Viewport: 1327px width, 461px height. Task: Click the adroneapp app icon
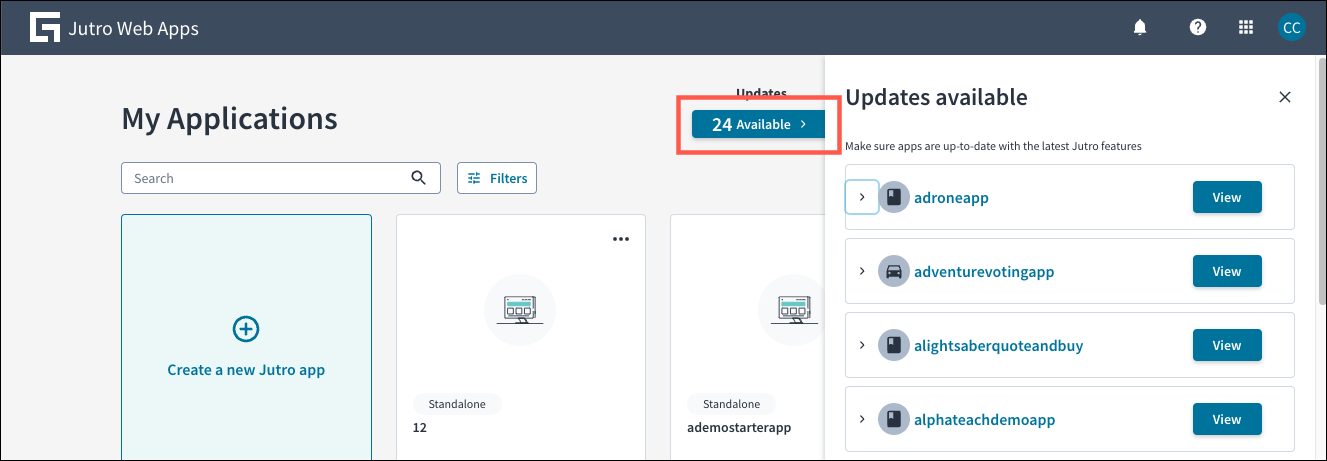[894, 197]
